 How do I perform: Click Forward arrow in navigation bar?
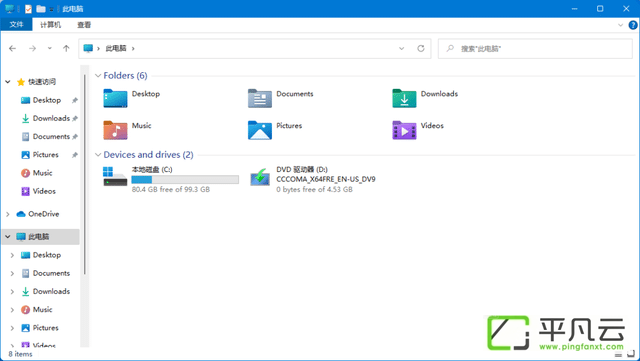32,49
